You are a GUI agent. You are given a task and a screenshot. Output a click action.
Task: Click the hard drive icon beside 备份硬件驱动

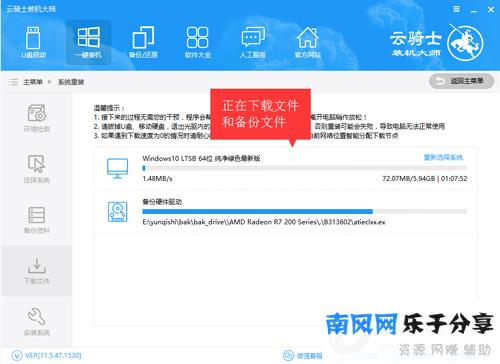coord(117,212)
